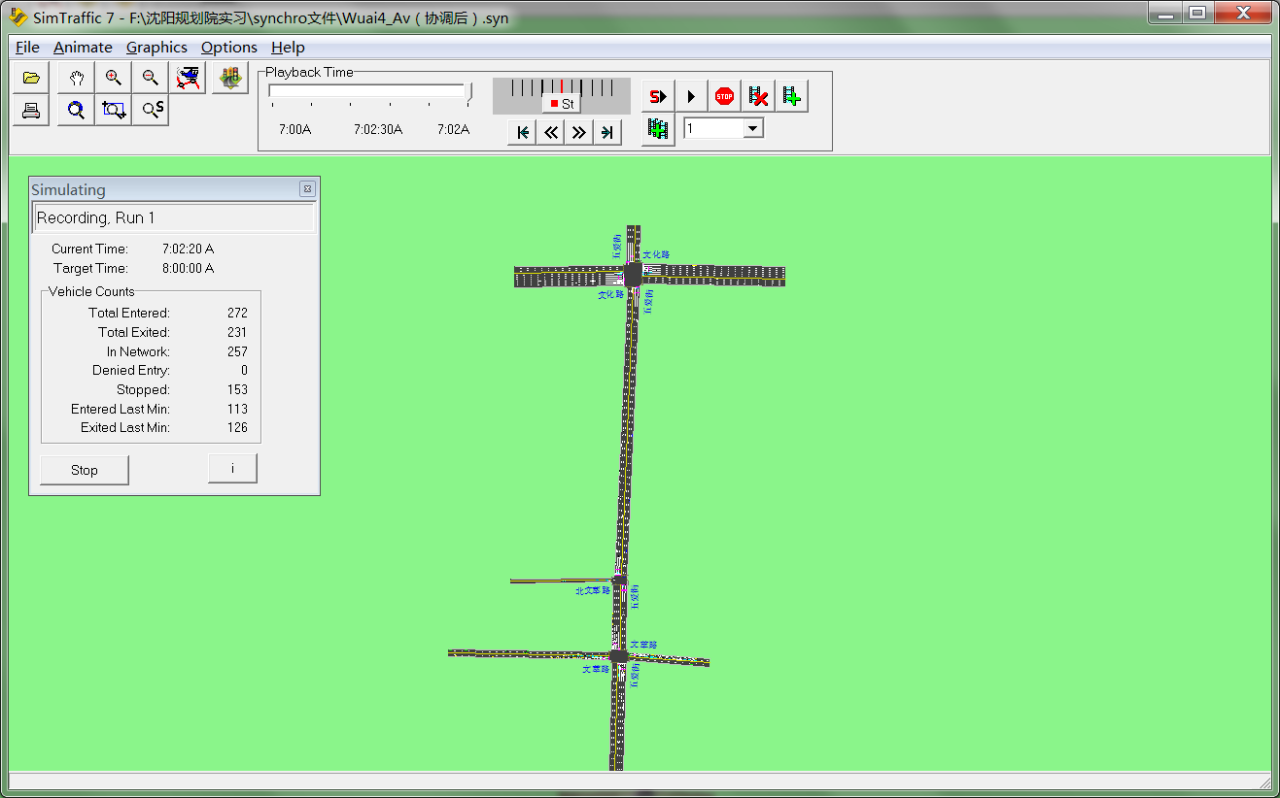This screenshot has width=1280, height=798.
Task: Click the fast forward double arrow button
Action: point(578,132)
